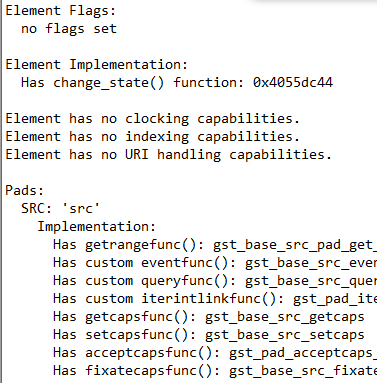Click the indented 'Implementation:' label under SRC
The height and width of the screenshot is (383, 377).
[x=96, y=227]
